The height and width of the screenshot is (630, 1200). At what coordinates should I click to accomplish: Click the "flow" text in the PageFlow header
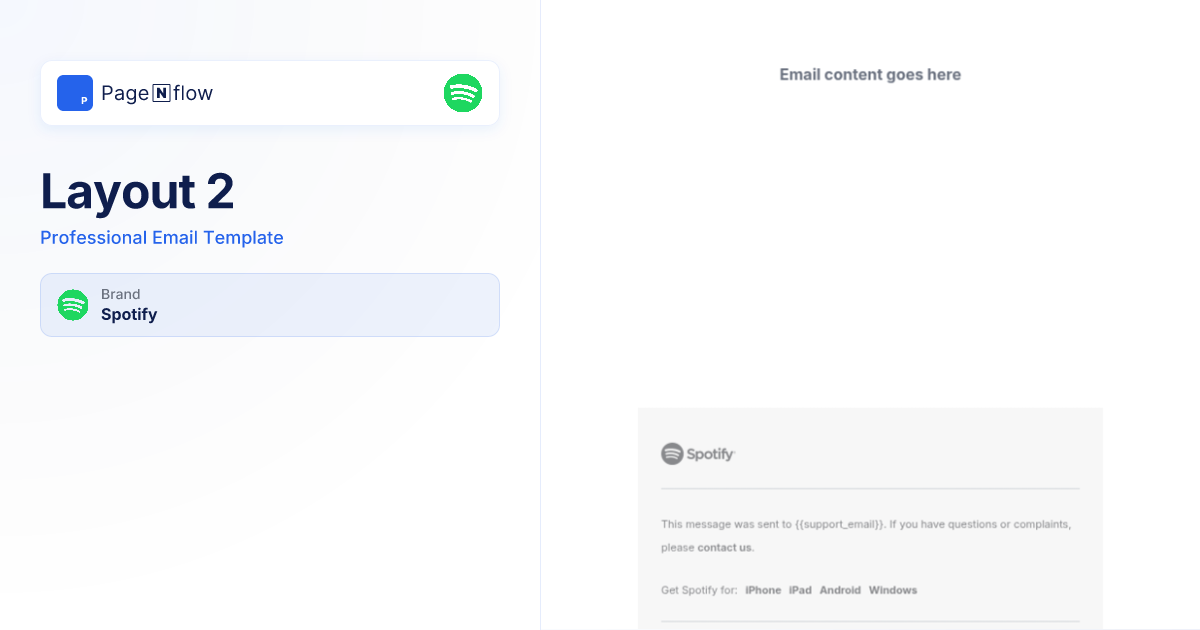click(x=193, y=94)
